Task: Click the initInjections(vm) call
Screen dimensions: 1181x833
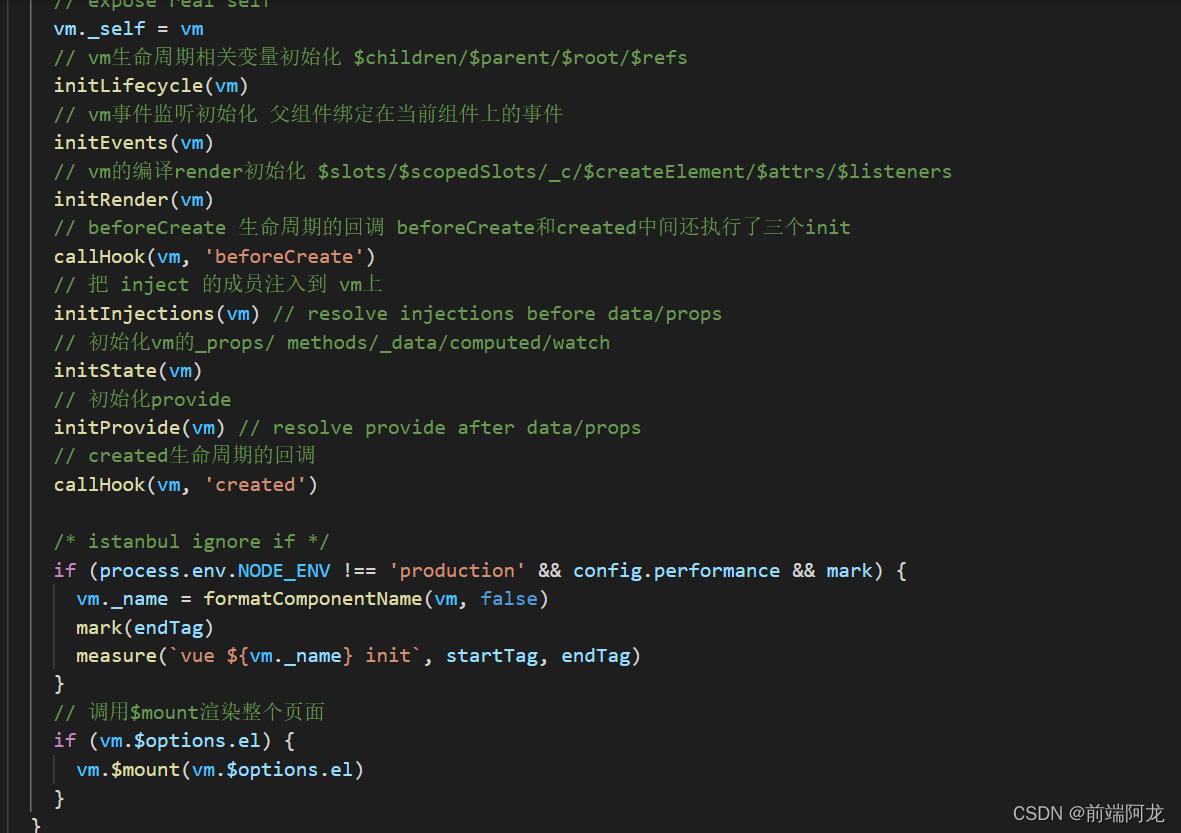Action: click(157, 314)
